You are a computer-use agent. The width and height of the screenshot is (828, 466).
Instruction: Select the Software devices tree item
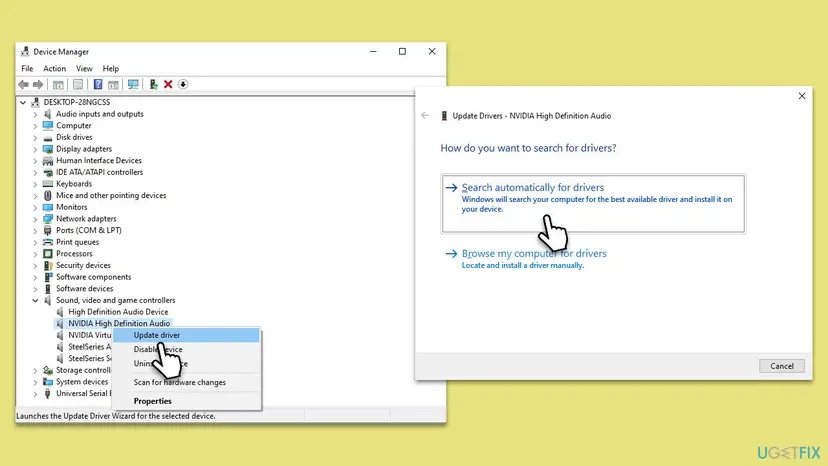coord(84,288)
